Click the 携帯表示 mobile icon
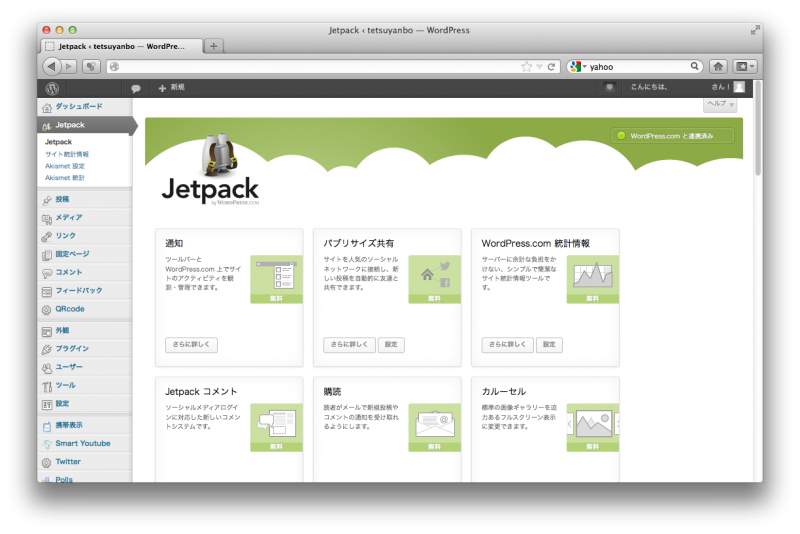 (47, 426)
